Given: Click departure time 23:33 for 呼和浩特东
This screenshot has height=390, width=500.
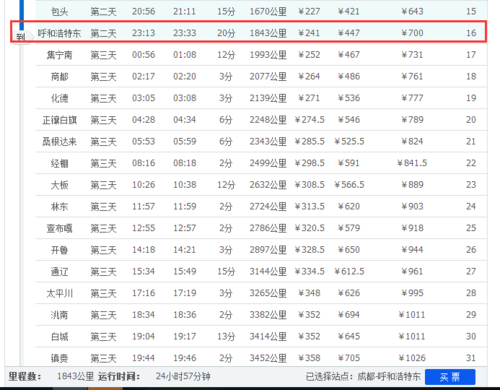Looking at the screenshot, I should point(184,33).
